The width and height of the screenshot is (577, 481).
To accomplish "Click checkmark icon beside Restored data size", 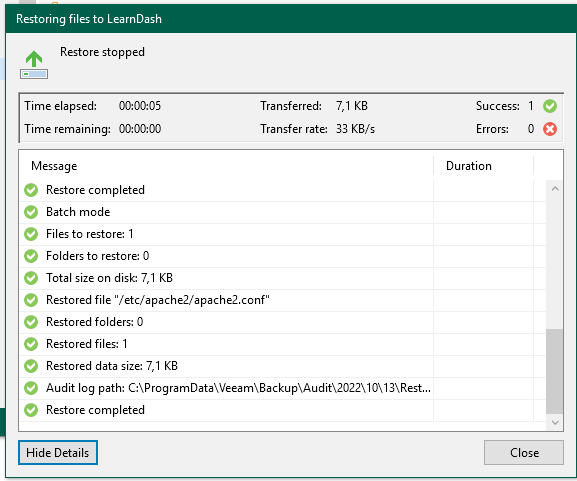I will click(x=31, y=366).
